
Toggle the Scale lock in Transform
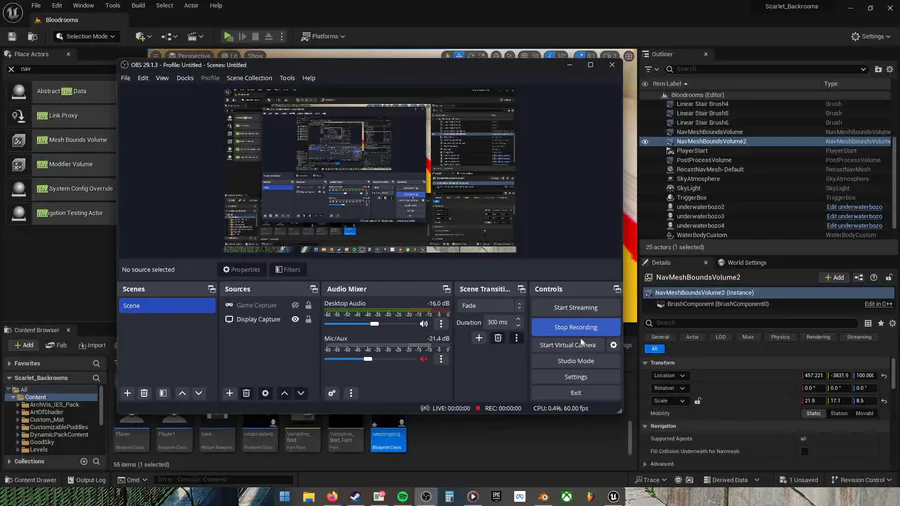click(x=697, y=400)
